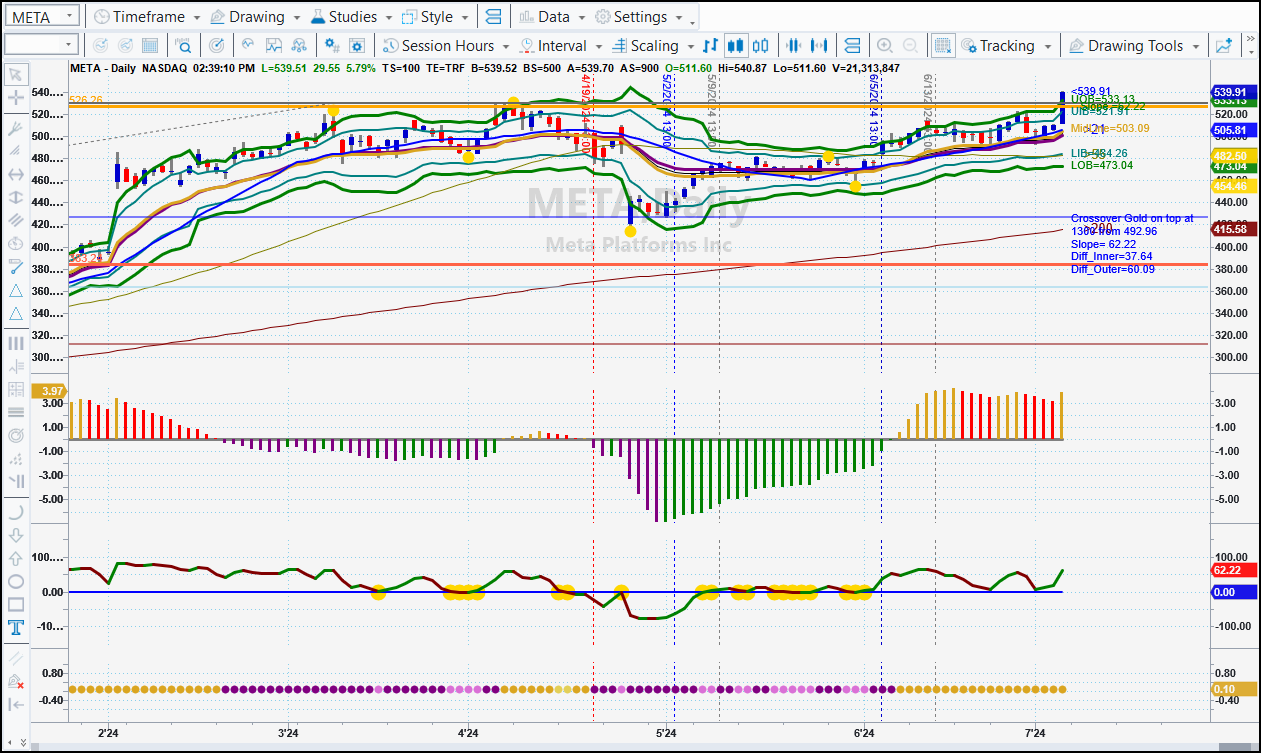Select the Text annotation tool
The image size is (1261, 753).
[16, 628]
